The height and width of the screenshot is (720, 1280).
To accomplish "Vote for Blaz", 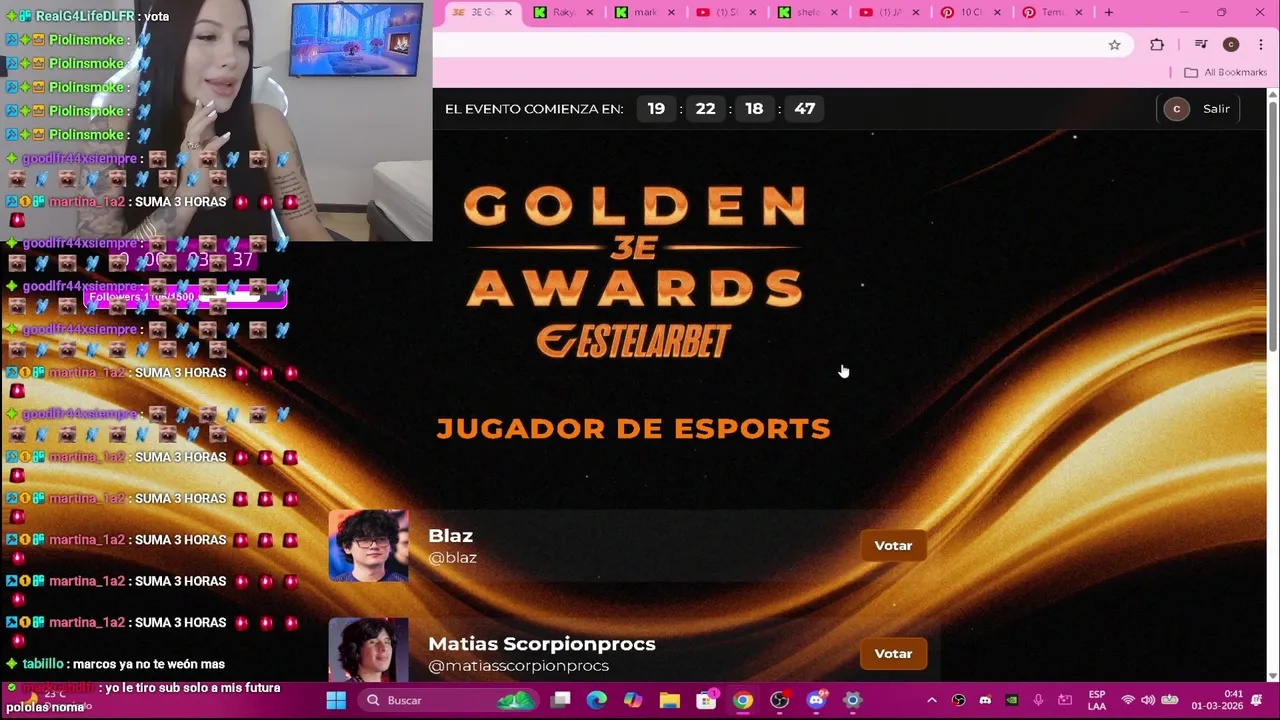I will [x=893, y=545].
